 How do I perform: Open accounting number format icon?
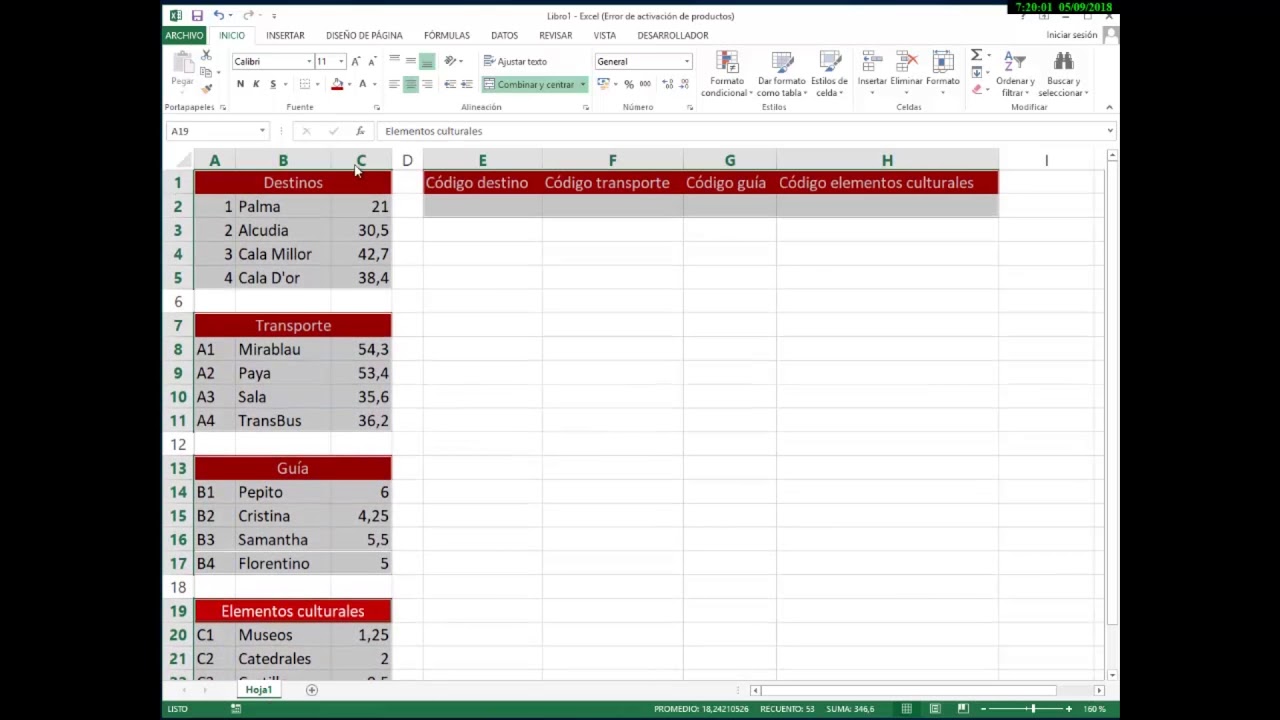603,84
